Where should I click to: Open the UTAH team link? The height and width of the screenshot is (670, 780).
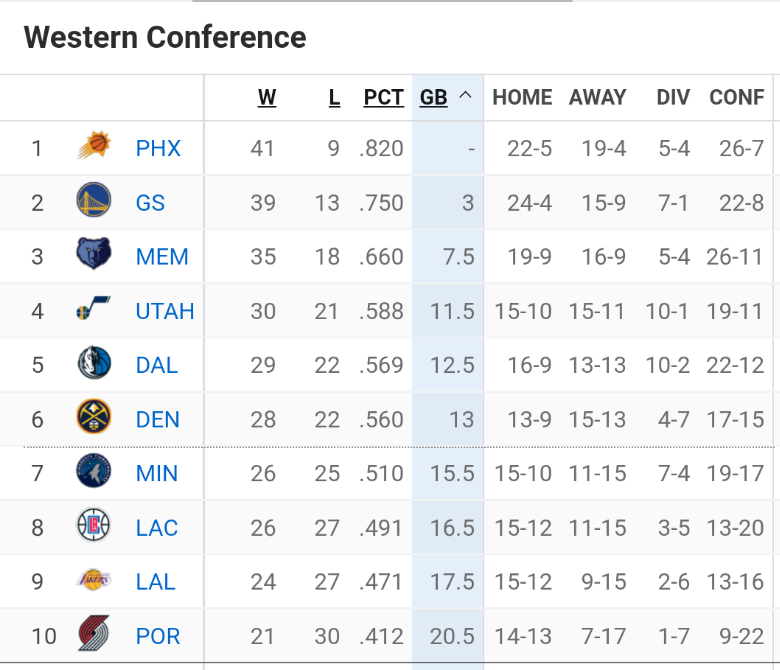click(x=165, y=311)
